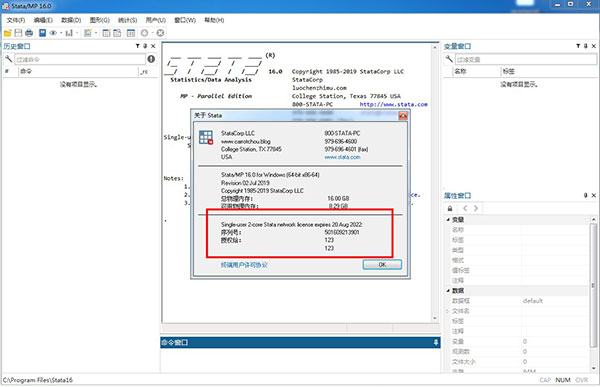The height and width of the screenshot is (387, 600).
Task: Open the 文件(F) menu
Action: [x=16, y=20]
